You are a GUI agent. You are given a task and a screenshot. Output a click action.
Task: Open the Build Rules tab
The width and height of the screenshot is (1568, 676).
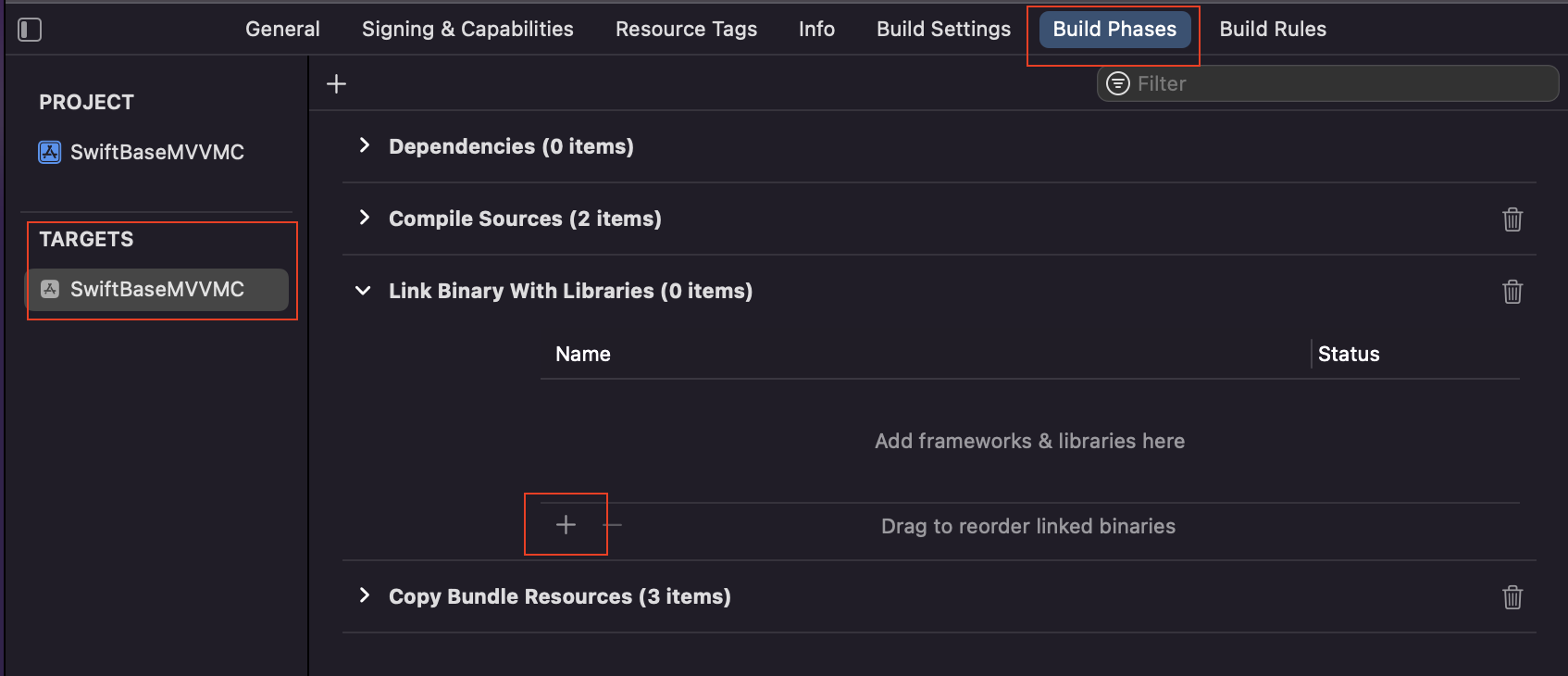[1273, 29]
